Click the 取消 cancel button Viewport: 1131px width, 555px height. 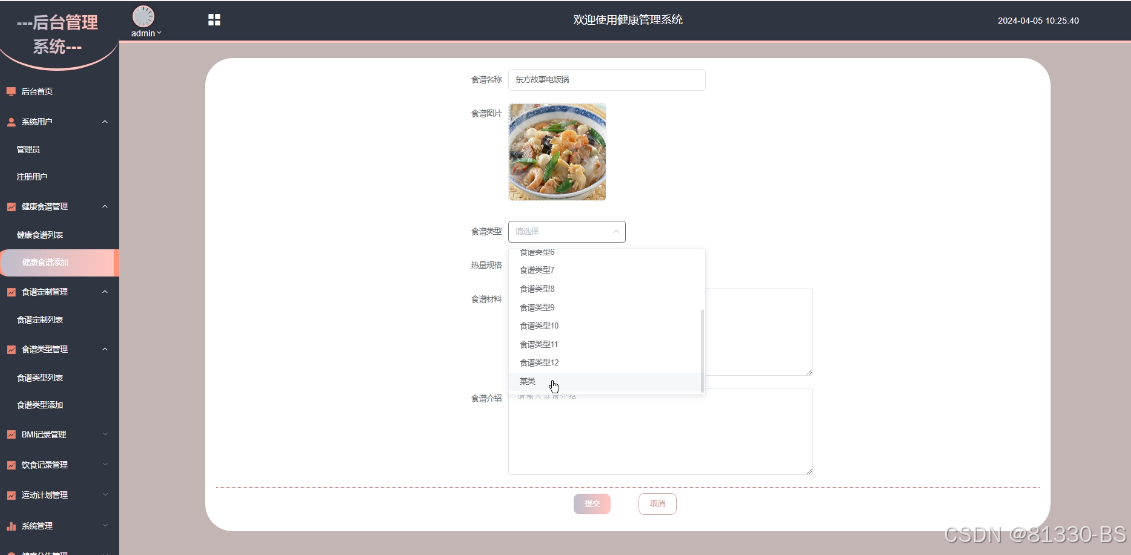pos(657,504)
